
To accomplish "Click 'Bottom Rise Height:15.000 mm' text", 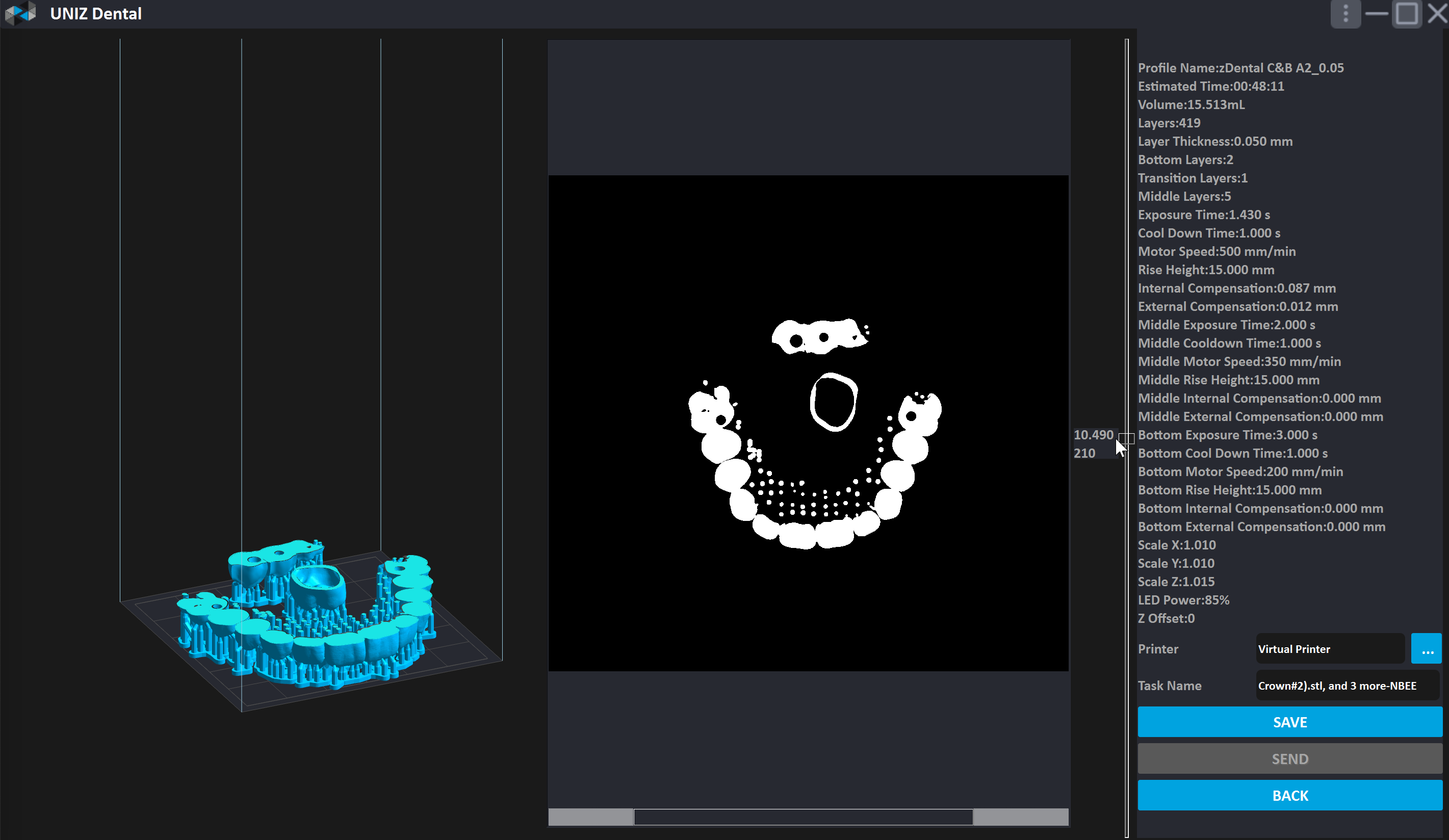I will 1230,490.
